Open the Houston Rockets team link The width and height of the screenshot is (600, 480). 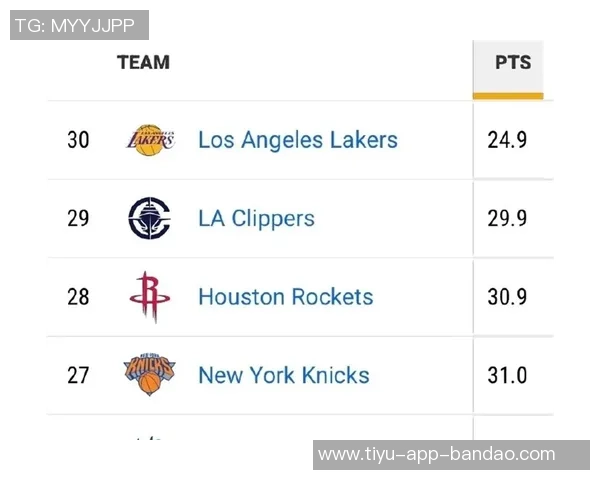[285, 297]
